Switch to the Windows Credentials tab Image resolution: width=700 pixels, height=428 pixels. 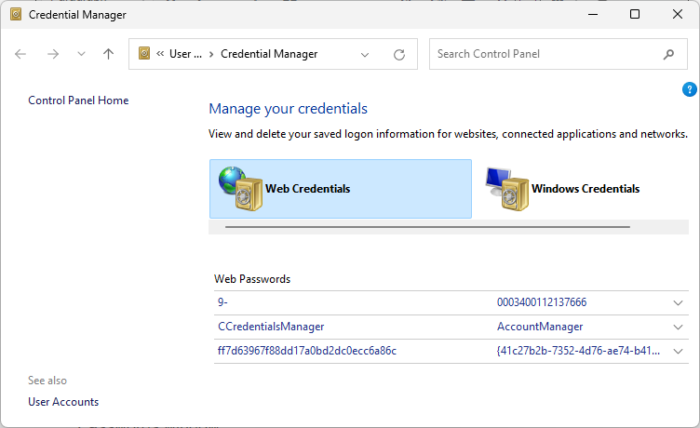point(585,188)
